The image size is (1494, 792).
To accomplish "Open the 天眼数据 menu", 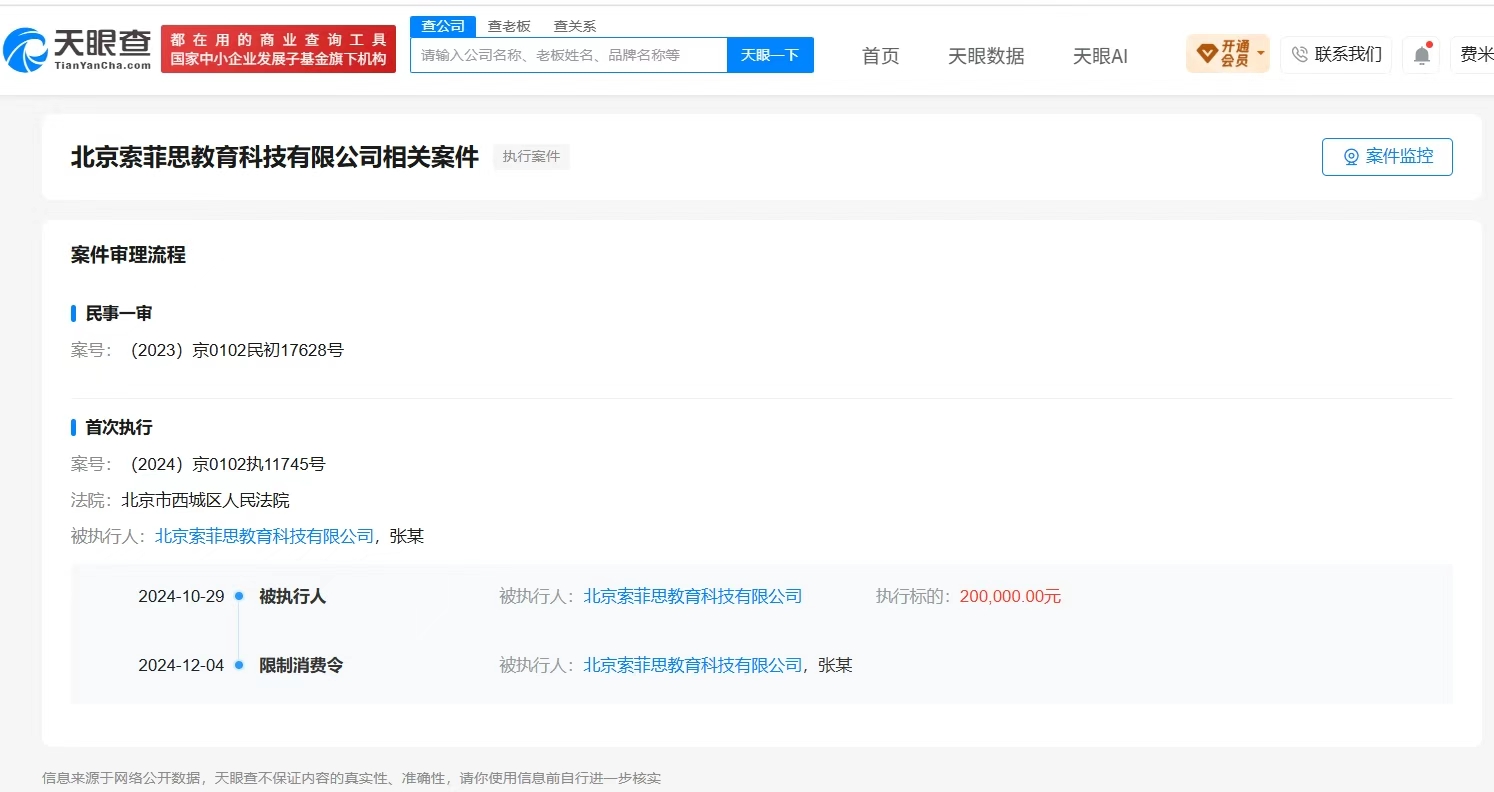I will 986,56.
